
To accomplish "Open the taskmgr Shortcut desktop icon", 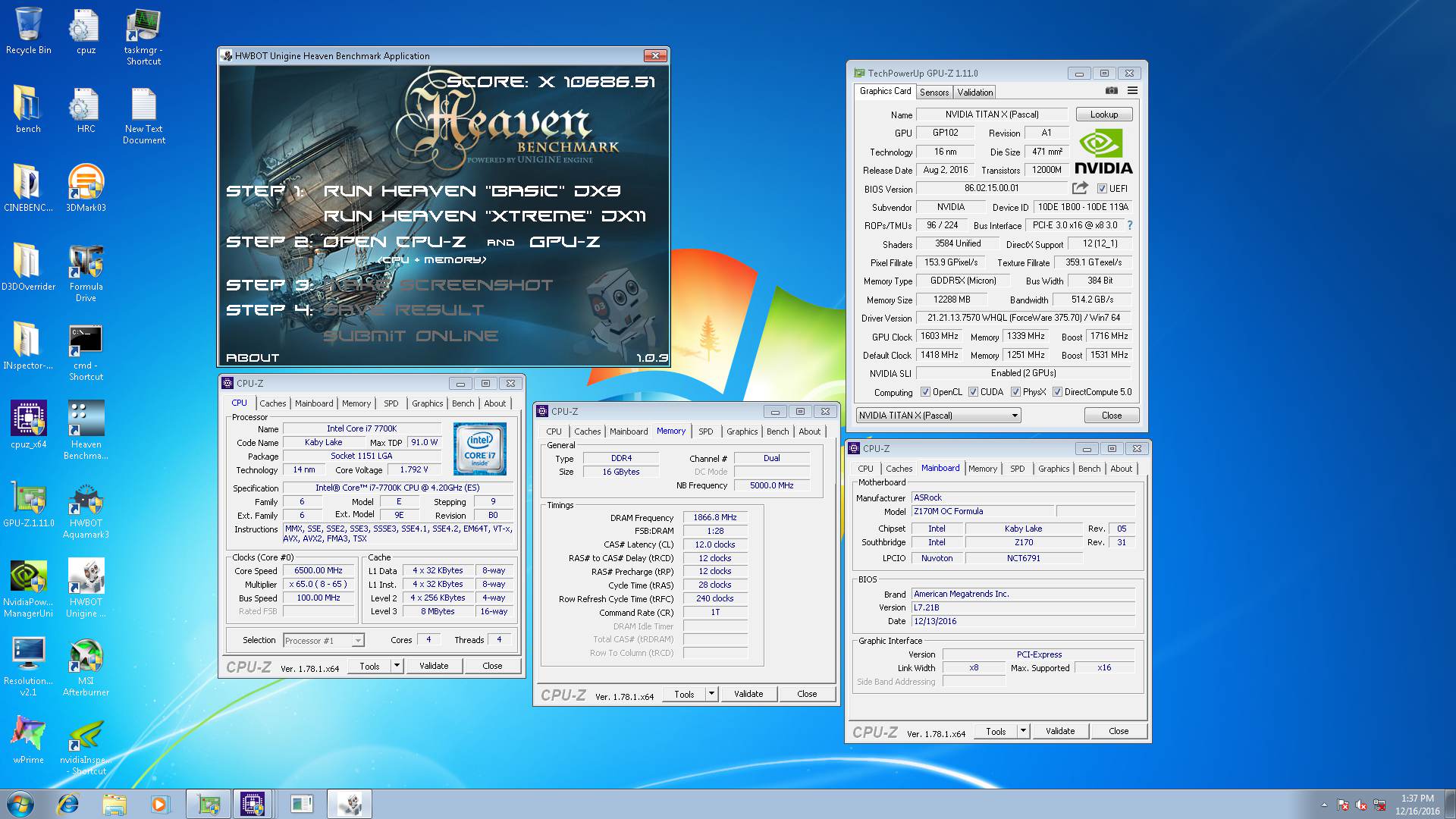I will pyautogui.click(x=143, y=37).
